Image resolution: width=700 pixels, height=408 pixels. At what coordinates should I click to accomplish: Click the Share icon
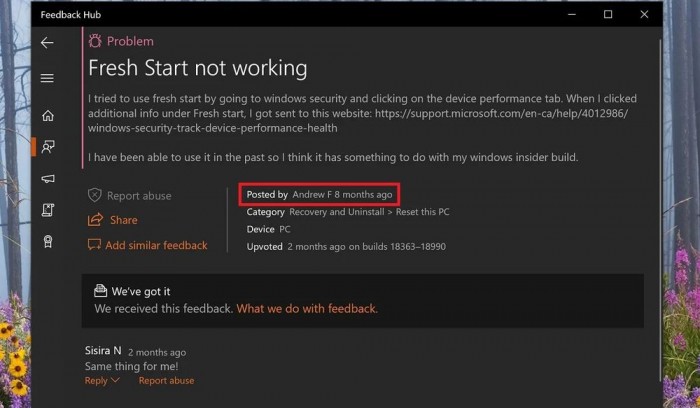click(x=95, y=220)
